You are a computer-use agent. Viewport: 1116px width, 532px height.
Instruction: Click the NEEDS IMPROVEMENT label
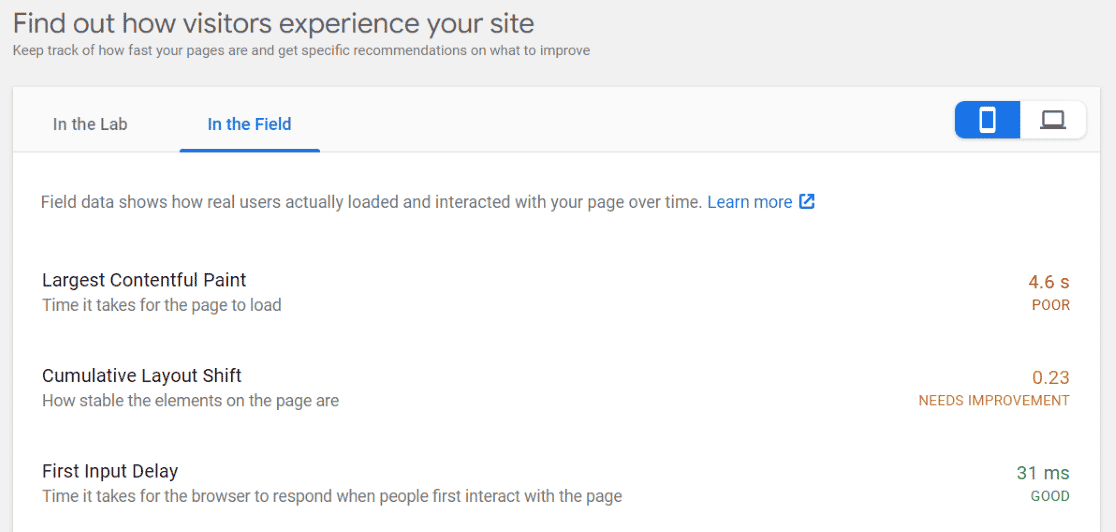(994, 401)
